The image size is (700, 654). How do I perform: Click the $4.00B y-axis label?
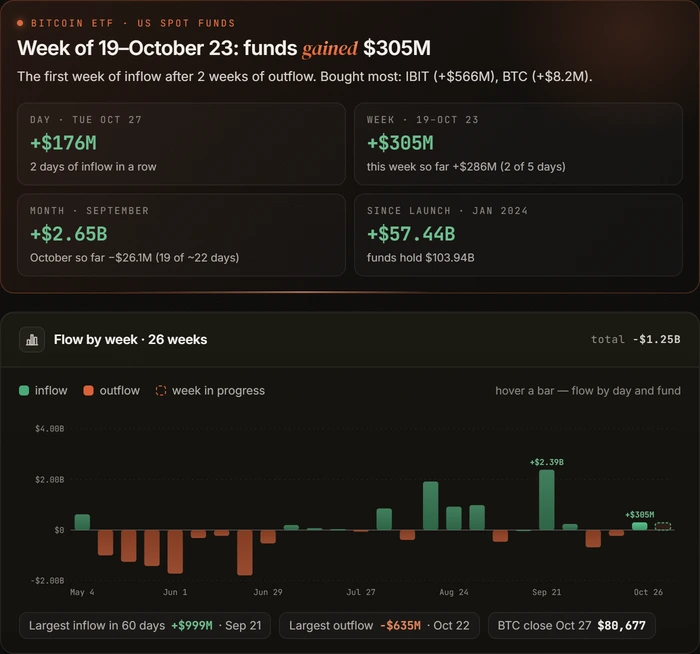point(50,429)
